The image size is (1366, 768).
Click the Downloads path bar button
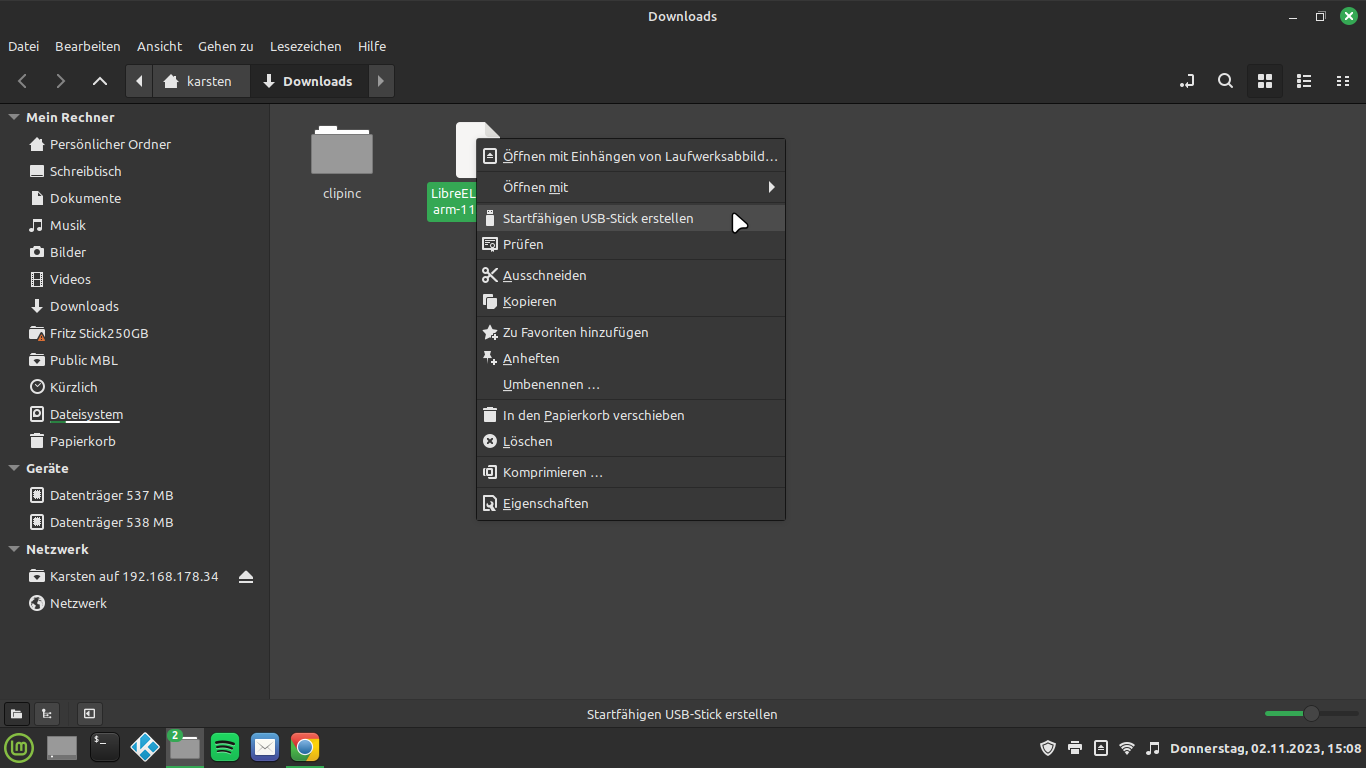point(308,81)
